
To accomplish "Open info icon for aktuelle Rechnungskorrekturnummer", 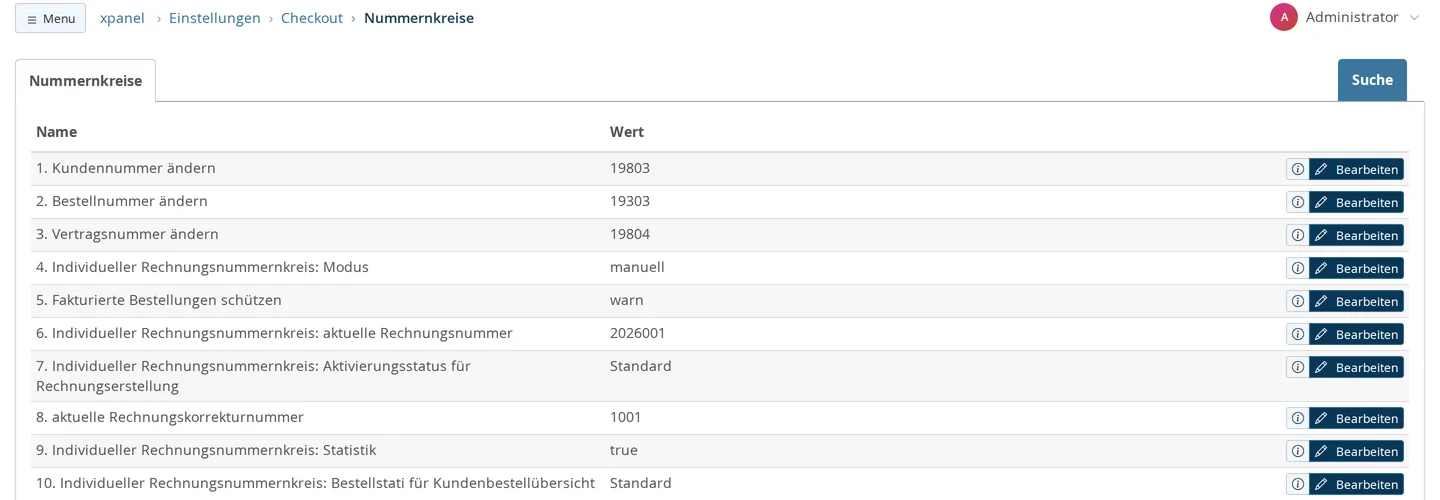I will point(1297,418).
